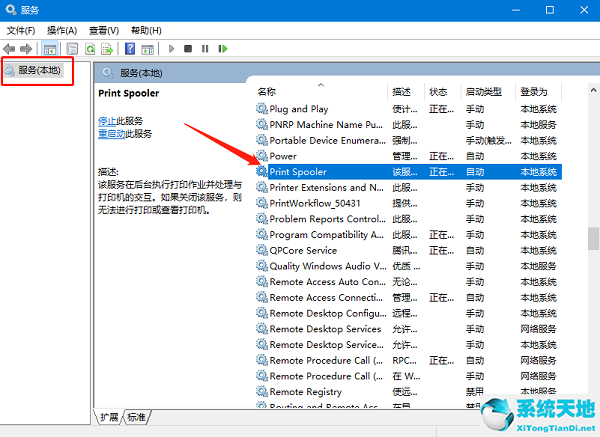Click the Export list toolbar icon
This screenshot has width=600, height=437.
coord(107,49)
